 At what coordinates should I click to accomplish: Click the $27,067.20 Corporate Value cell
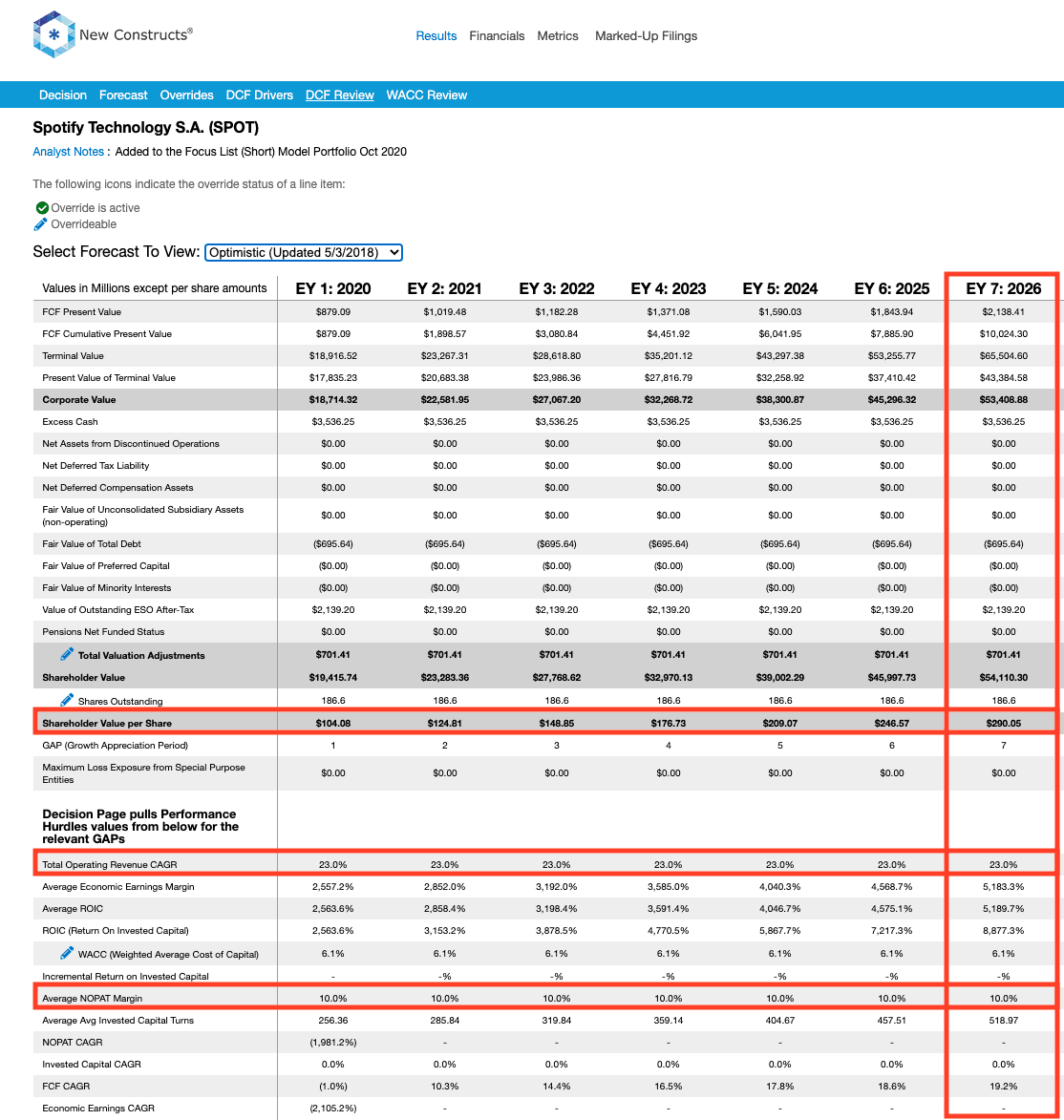coord(557,400)
